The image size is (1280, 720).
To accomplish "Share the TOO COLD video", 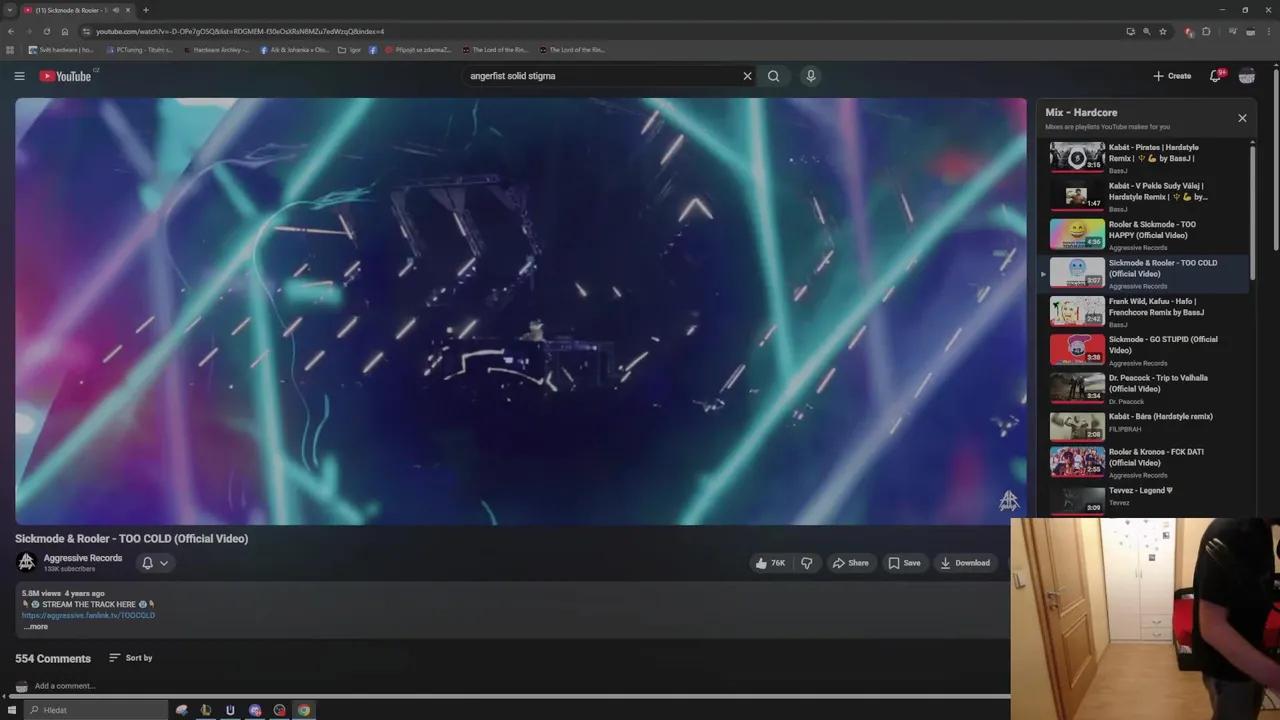I will click(x=851, y=563).
